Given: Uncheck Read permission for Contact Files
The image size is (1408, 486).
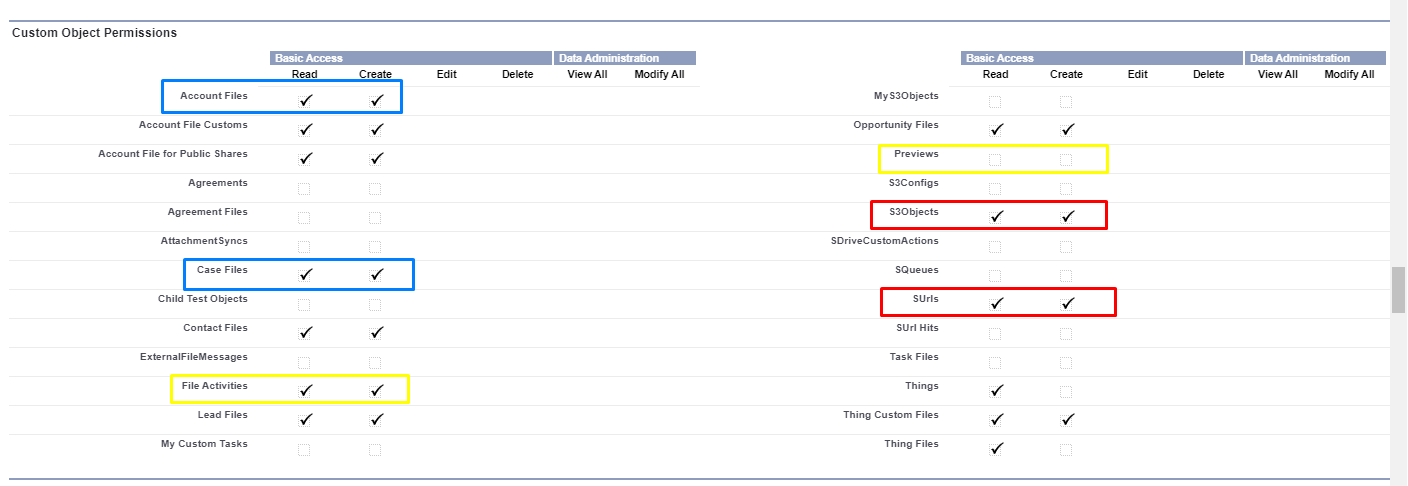Looking at the screenshot, I should pyautogui.click(x=305, y=332).
